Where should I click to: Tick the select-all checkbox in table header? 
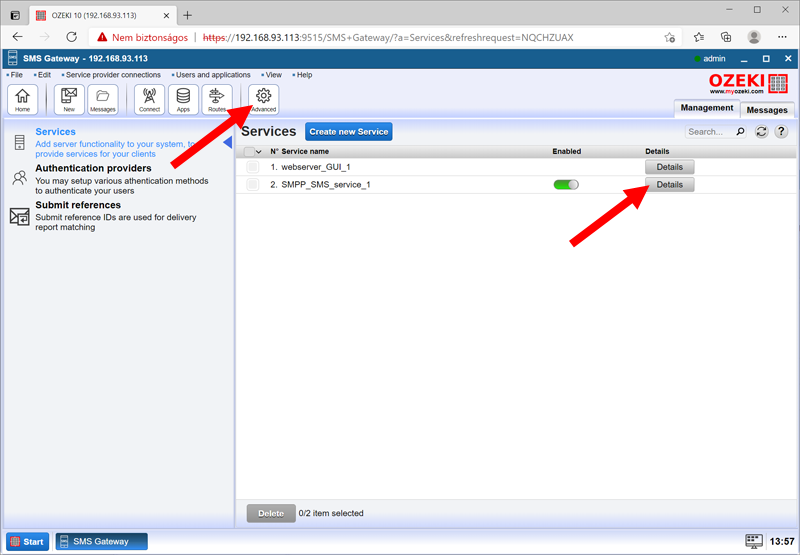(x=249, y=152)
